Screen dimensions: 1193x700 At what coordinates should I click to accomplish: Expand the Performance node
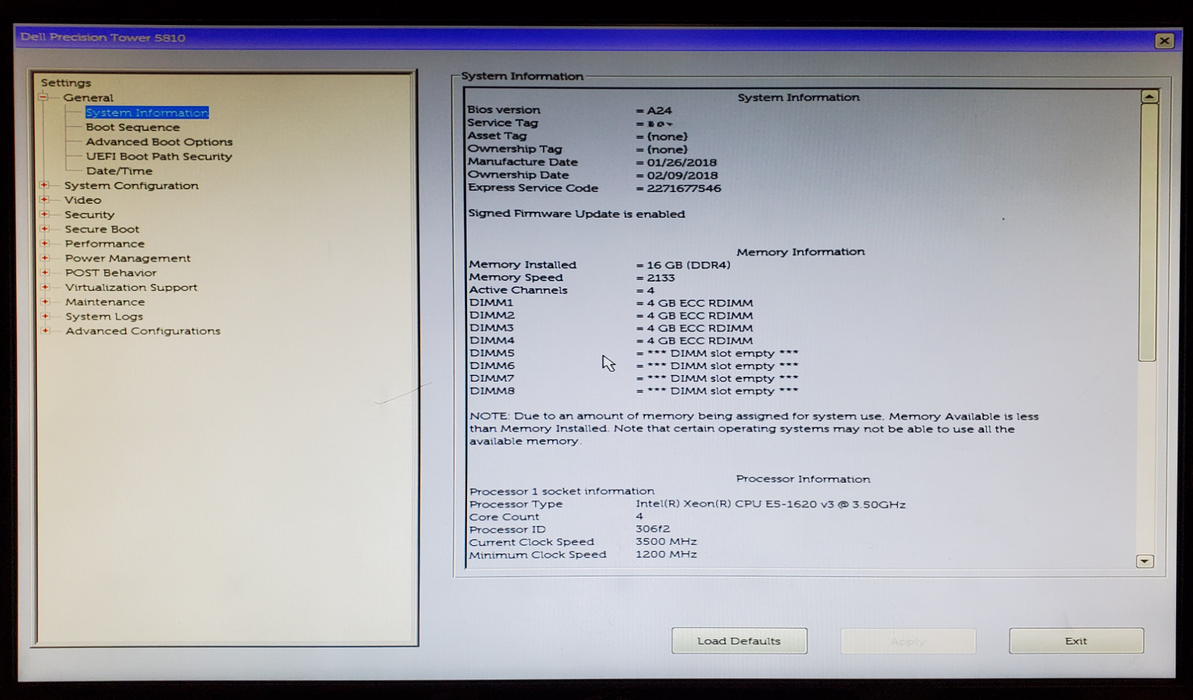44,243
